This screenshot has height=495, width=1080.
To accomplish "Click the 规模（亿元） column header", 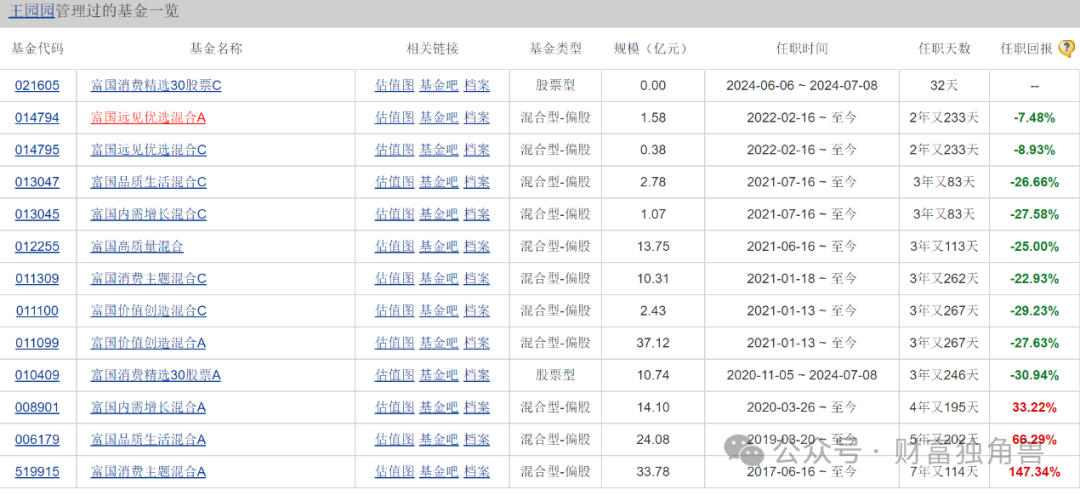I will click(x=651, y=49).
